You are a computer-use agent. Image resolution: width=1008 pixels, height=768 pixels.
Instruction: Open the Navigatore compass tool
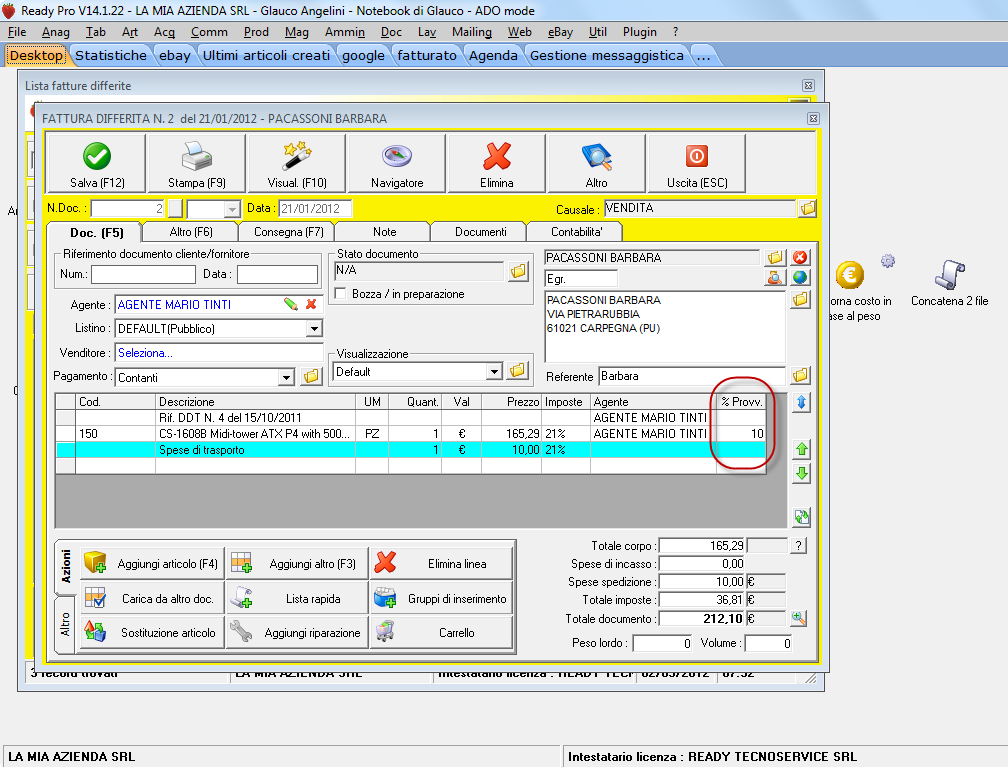click(x=397, y=164)
